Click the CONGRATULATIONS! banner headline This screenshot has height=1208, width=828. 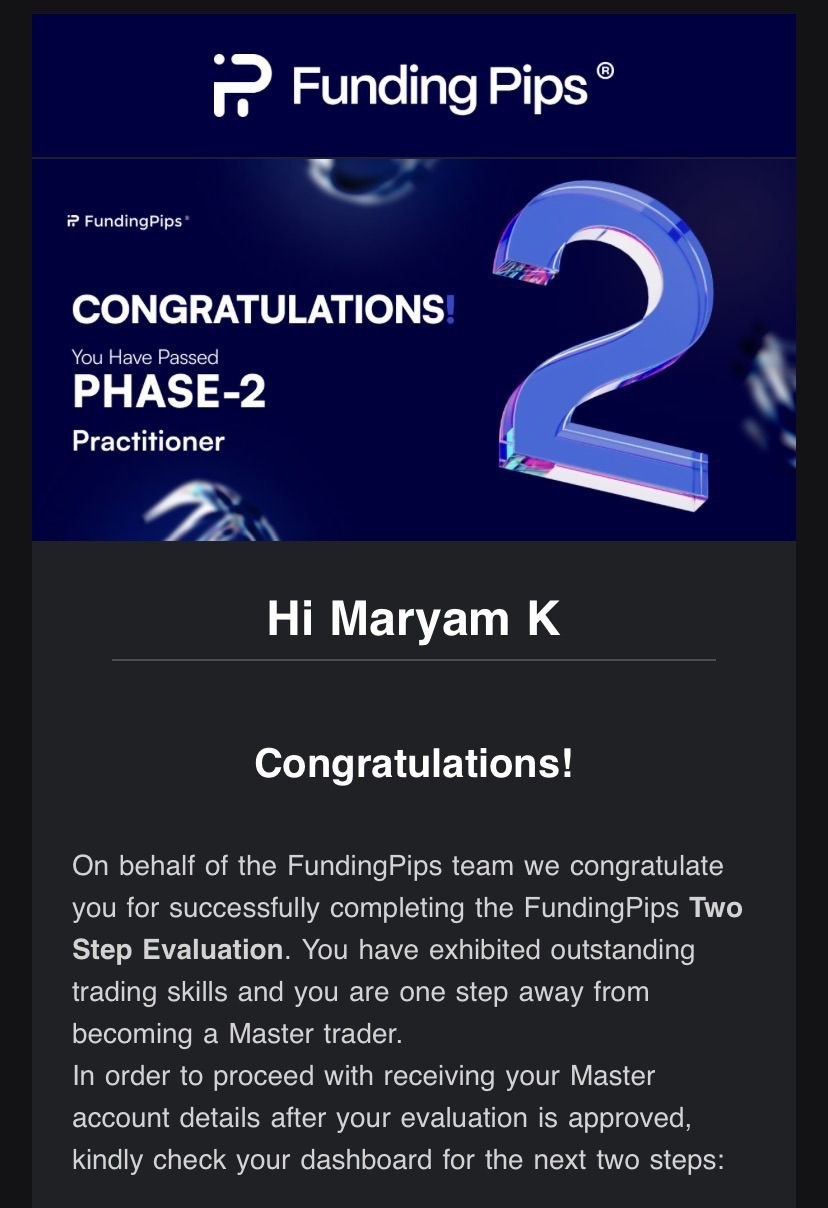(x=263, y=308)
